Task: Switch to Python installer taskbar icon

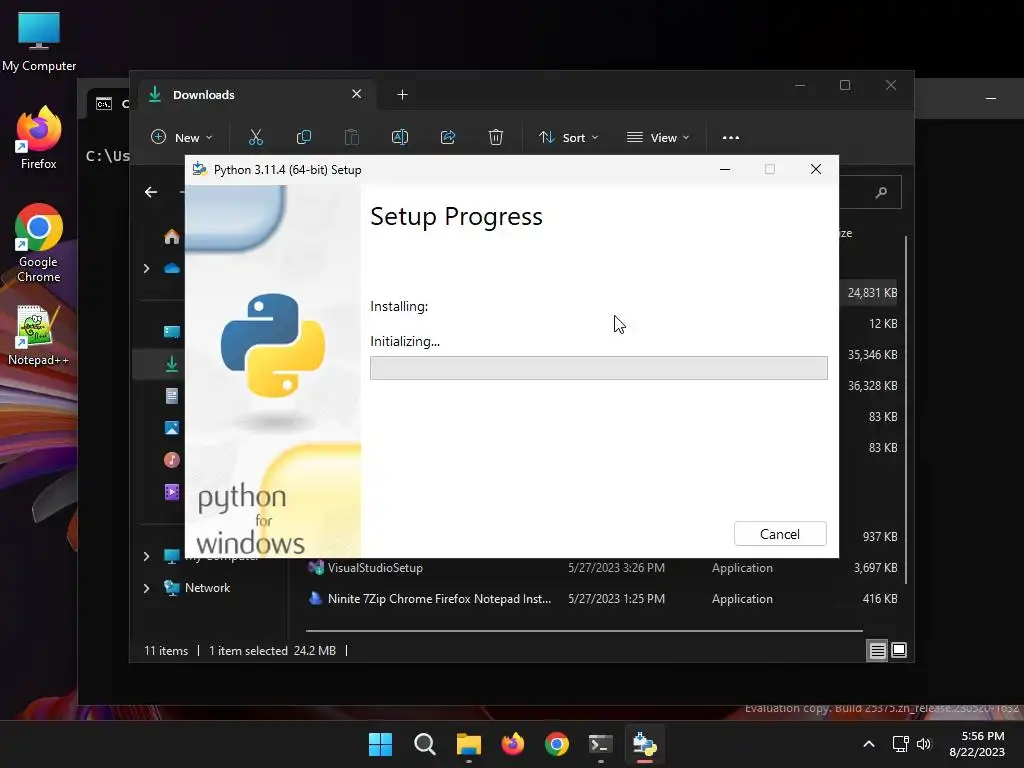Action: point(645,744)
